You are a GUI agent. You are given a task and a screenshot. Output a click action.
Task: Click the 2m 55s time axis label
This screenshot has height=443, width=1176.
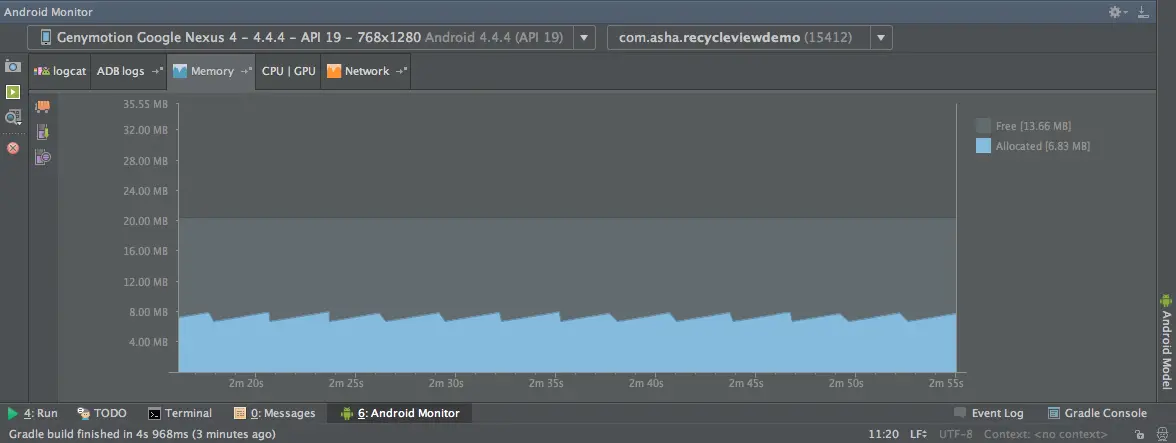[946, 383]
